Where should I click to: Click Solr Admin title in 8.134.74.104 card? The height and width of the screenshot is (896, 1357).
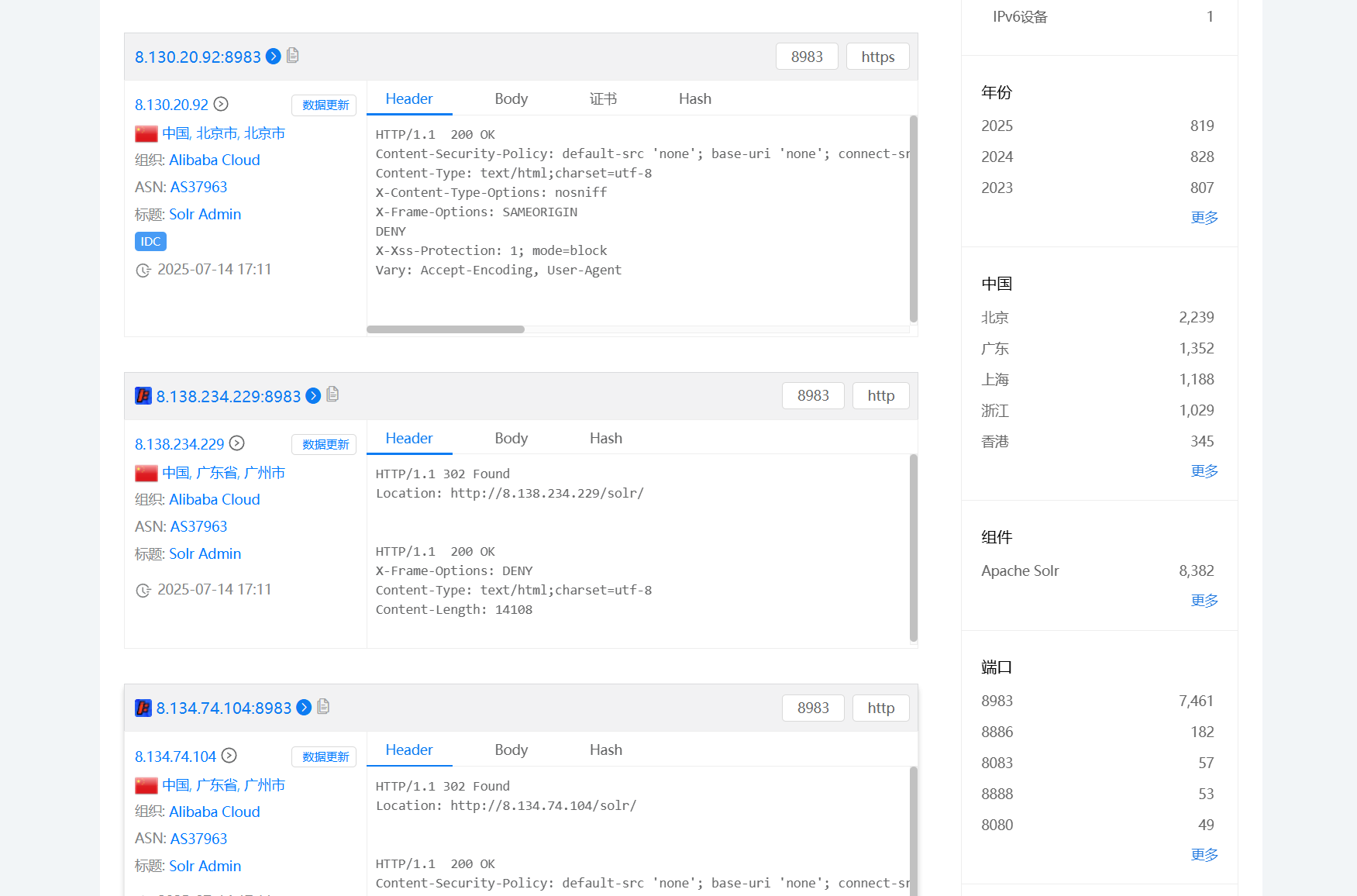click(x=205, y=867)
